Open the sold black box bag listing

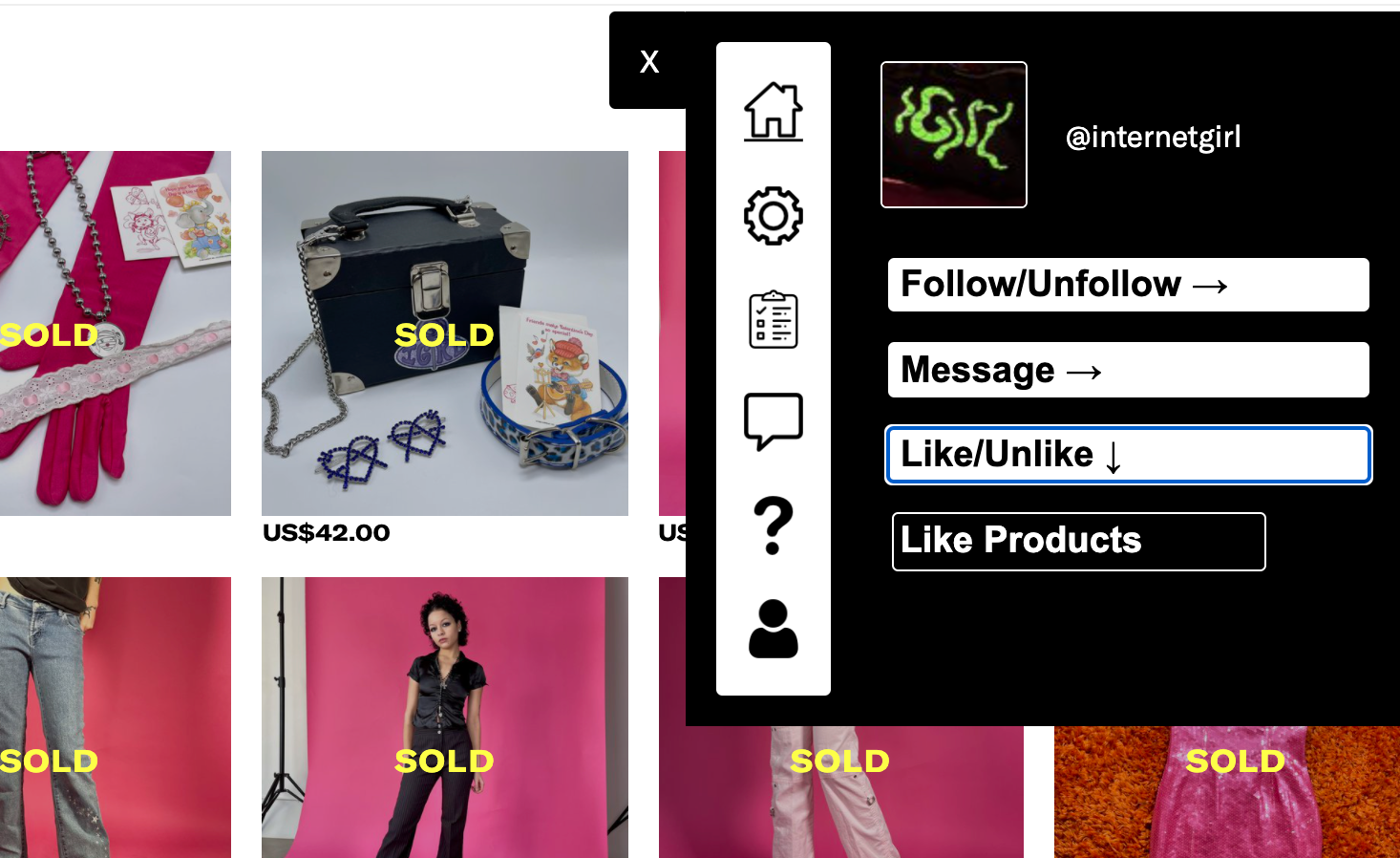445,333
